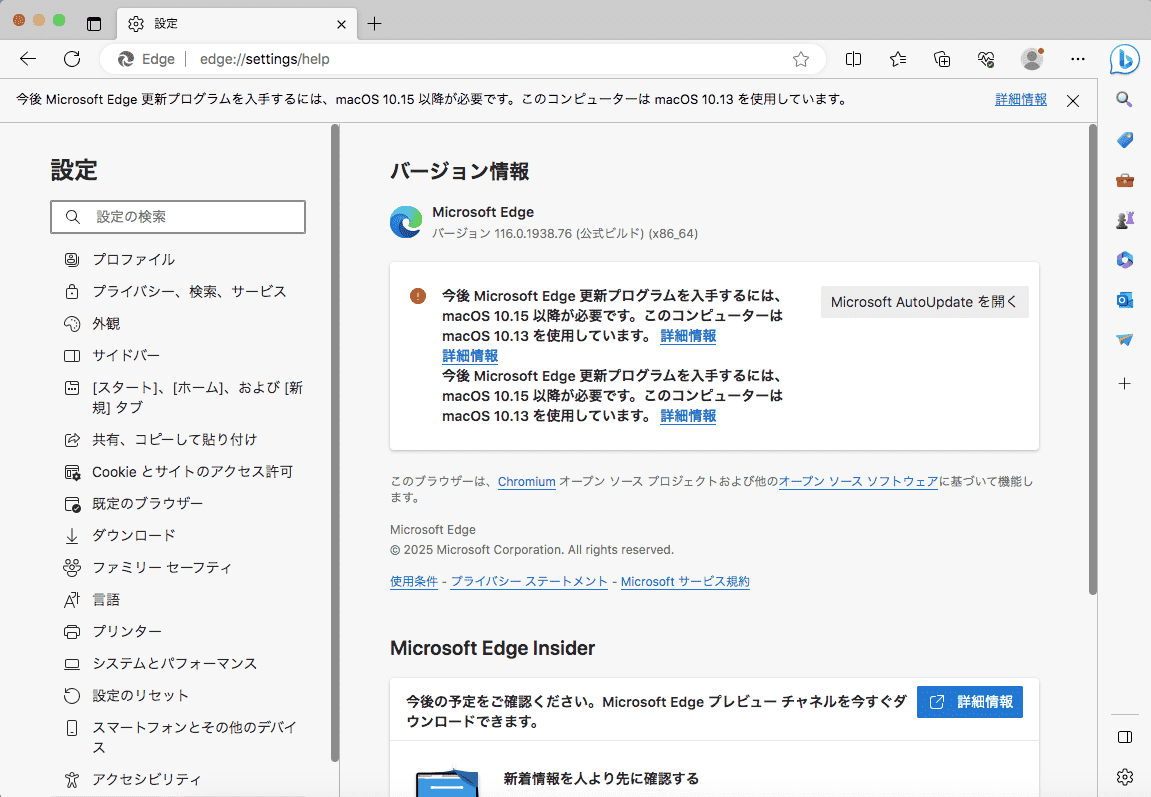
Task: Open Collections icon in toolbar
Action: (942, 59)
